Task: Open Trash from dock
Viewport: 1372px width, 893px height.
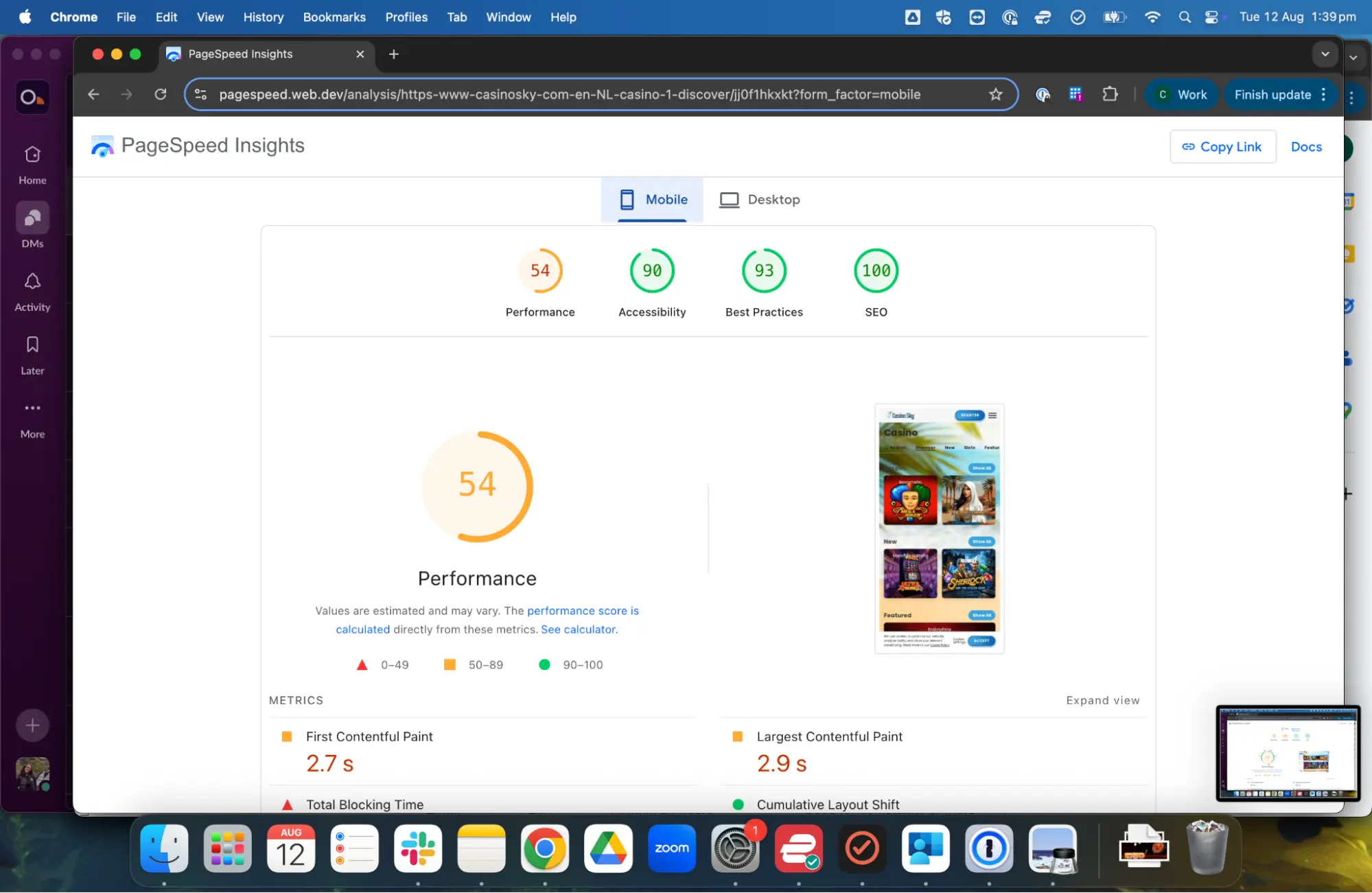Action: 1207,848
